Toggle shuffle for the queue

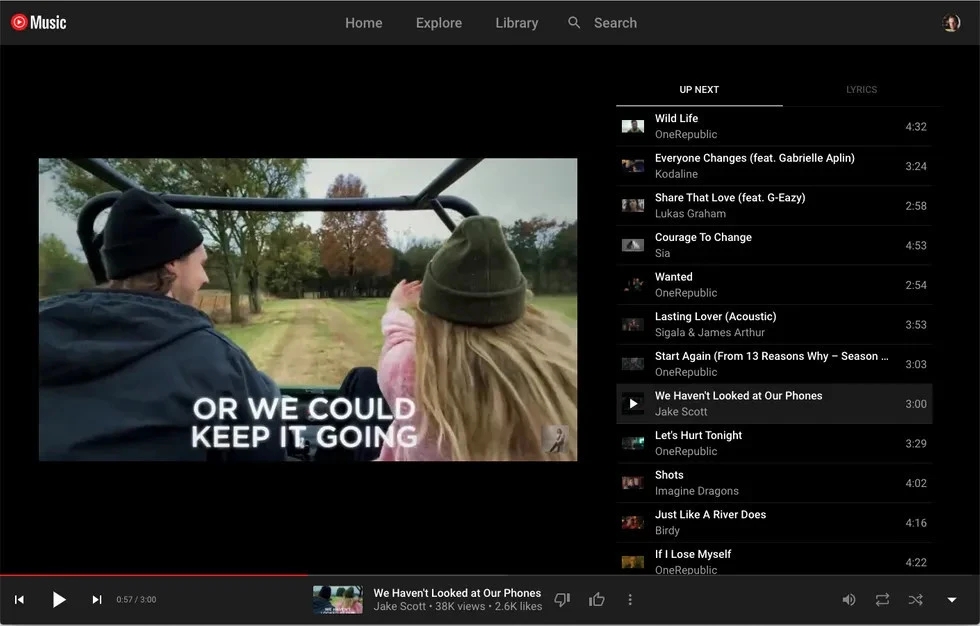[x=915, y=600]
